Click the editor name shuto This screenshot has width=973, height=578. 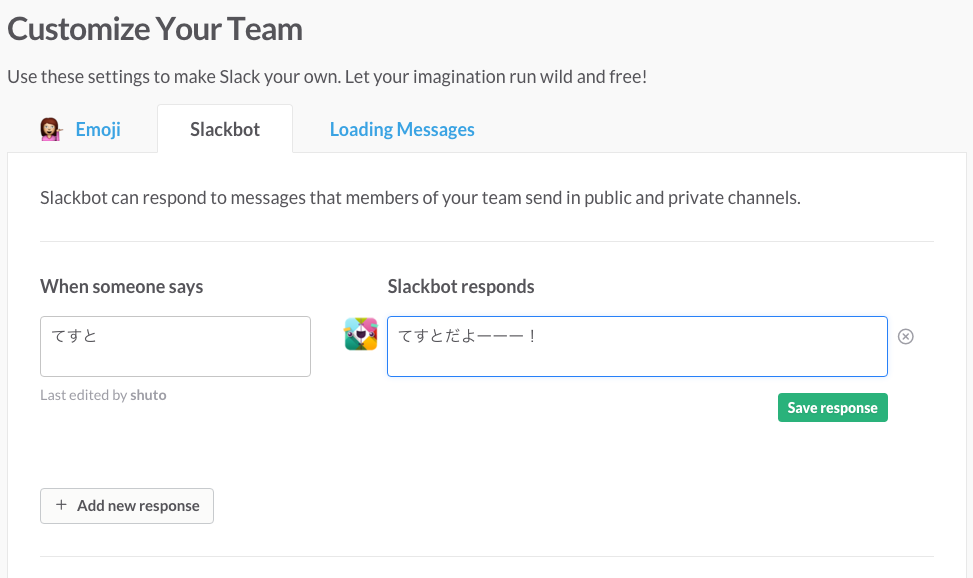point(148,394)
